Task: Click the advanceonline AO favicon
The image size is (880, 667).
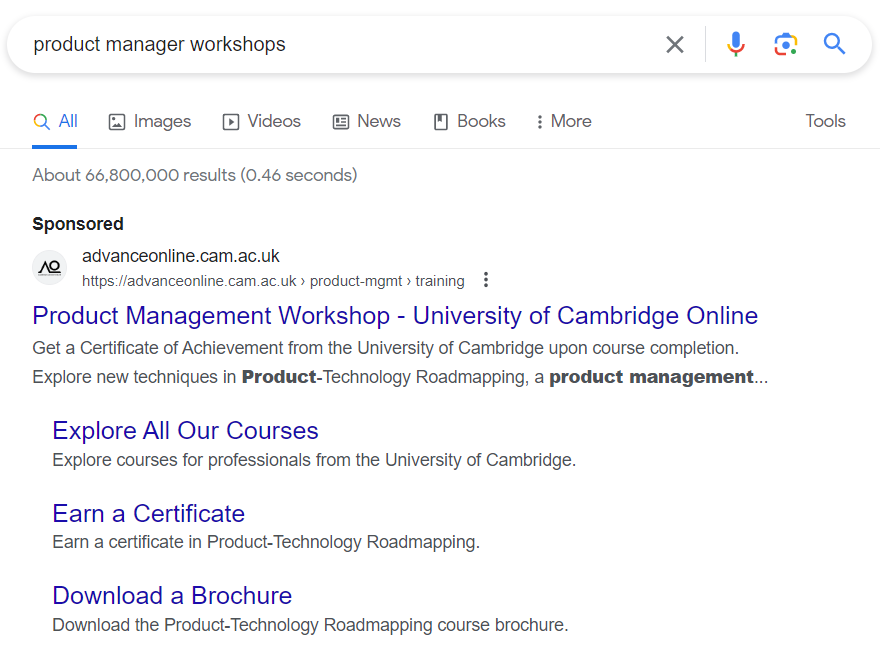Action: tap(49, 268)
